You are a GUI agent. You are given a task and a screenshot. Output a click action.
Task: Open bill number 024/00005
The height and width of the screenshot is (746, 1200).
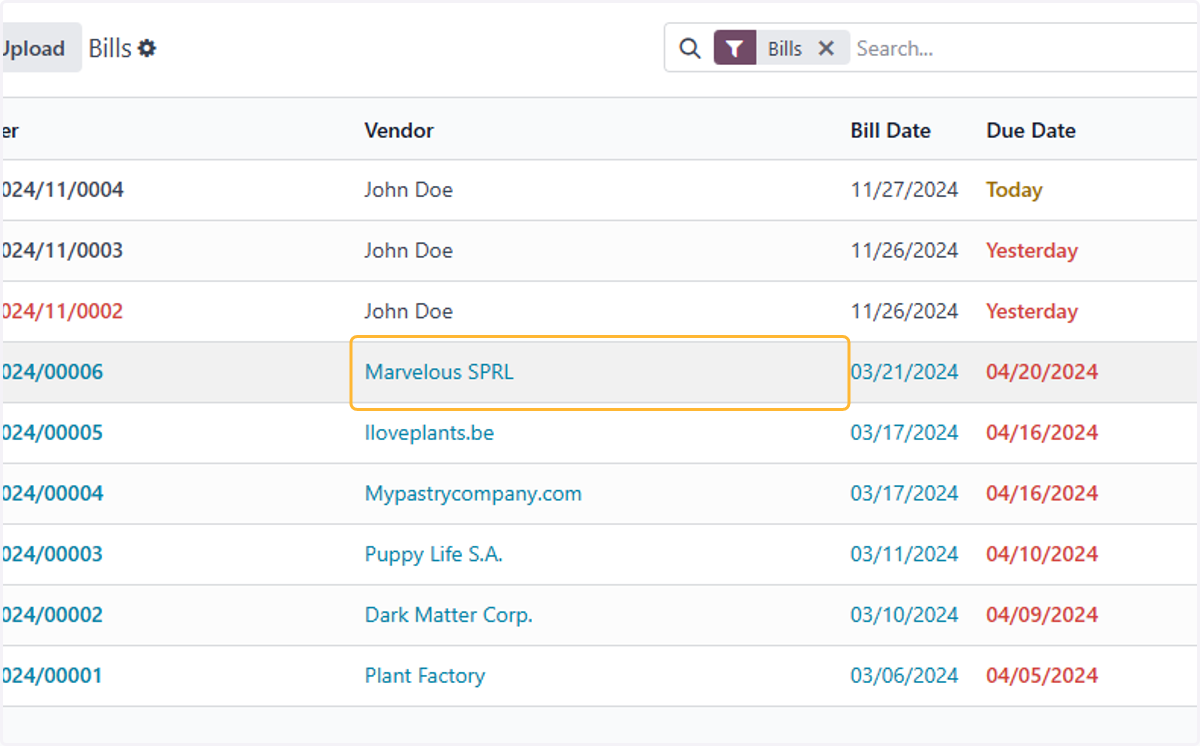pos(52,432)
